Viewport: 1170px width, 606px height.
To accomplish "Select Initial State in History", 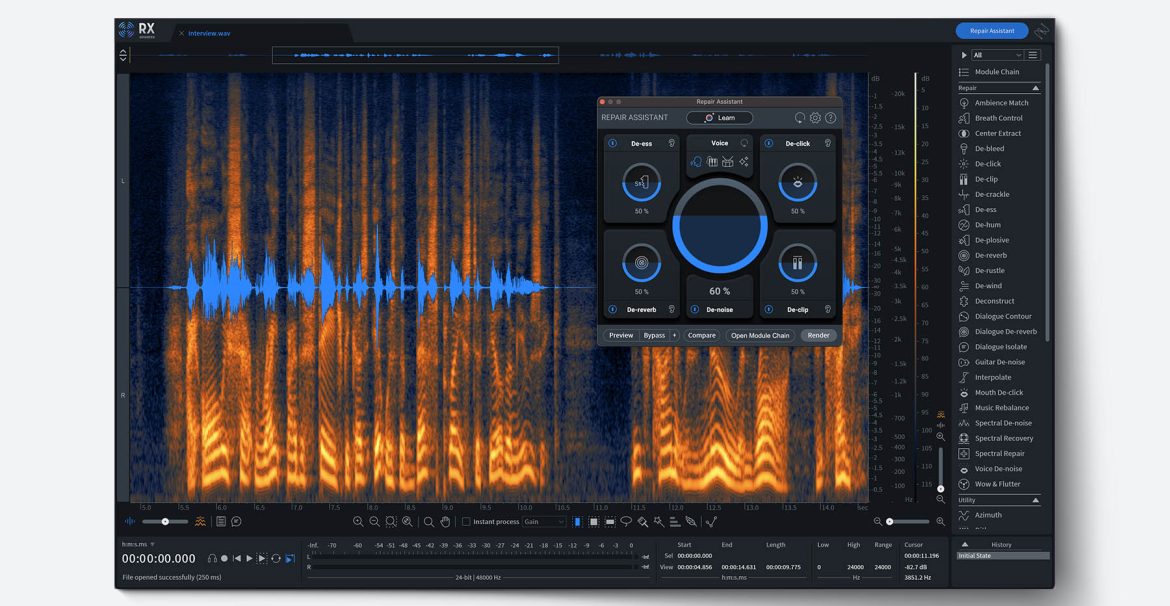I will click(x=1003, y=556).
